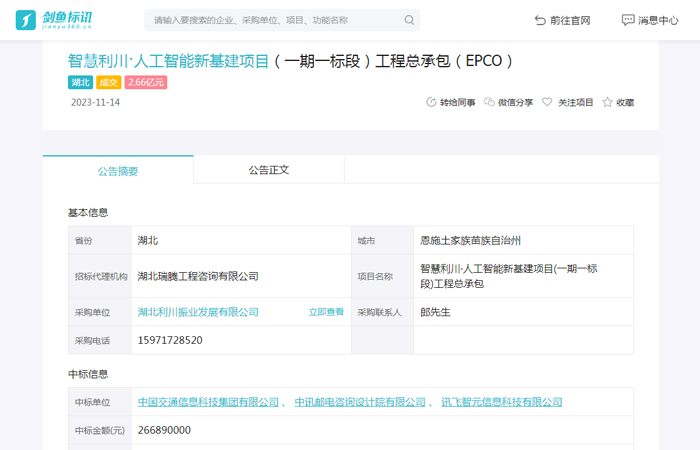Click the 收藏 star icon
700x450 pixels.
tap(607, 102)
